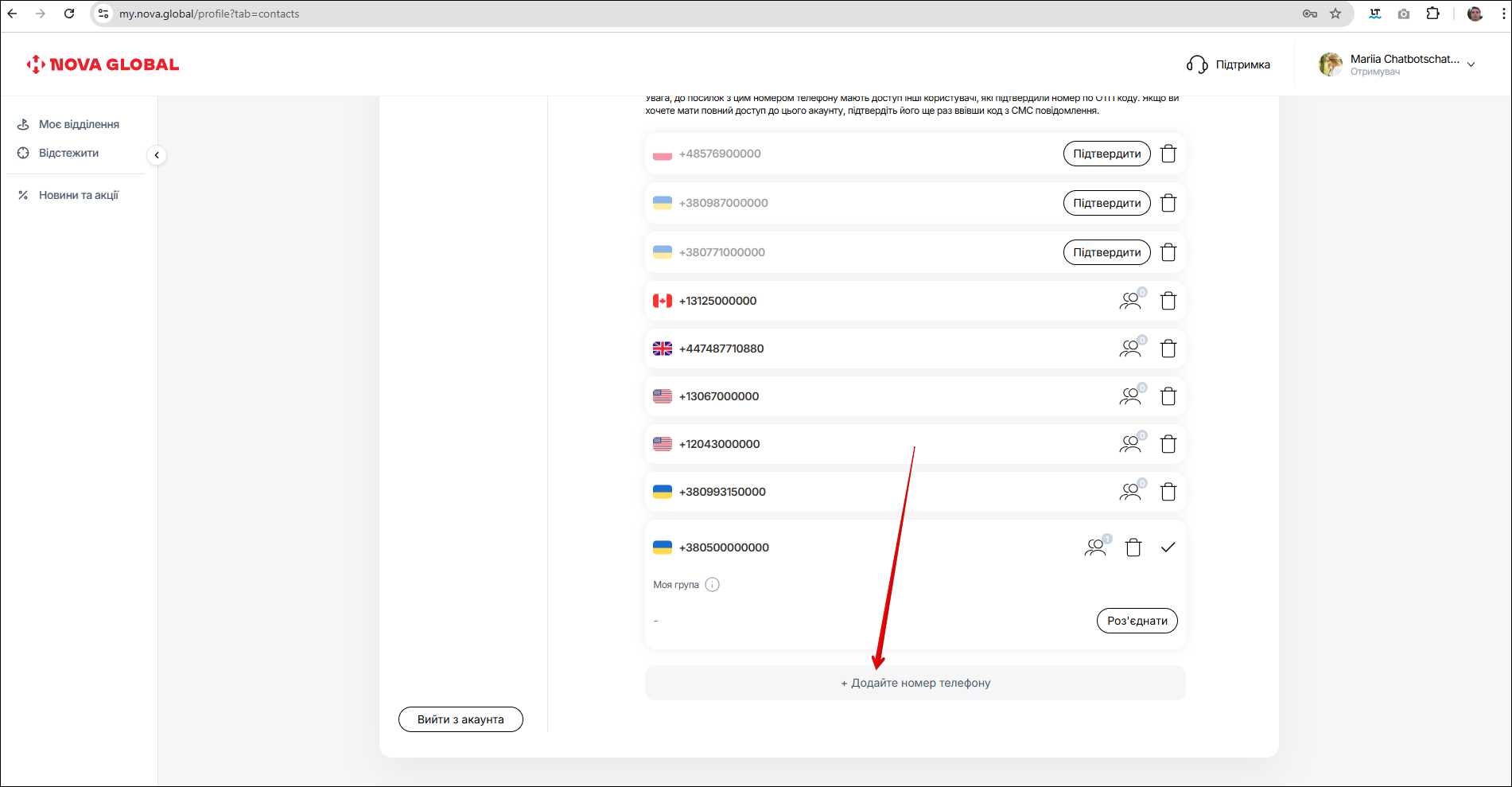
Task: Open group members icon for +13125000000
Action: [1130, 301]
